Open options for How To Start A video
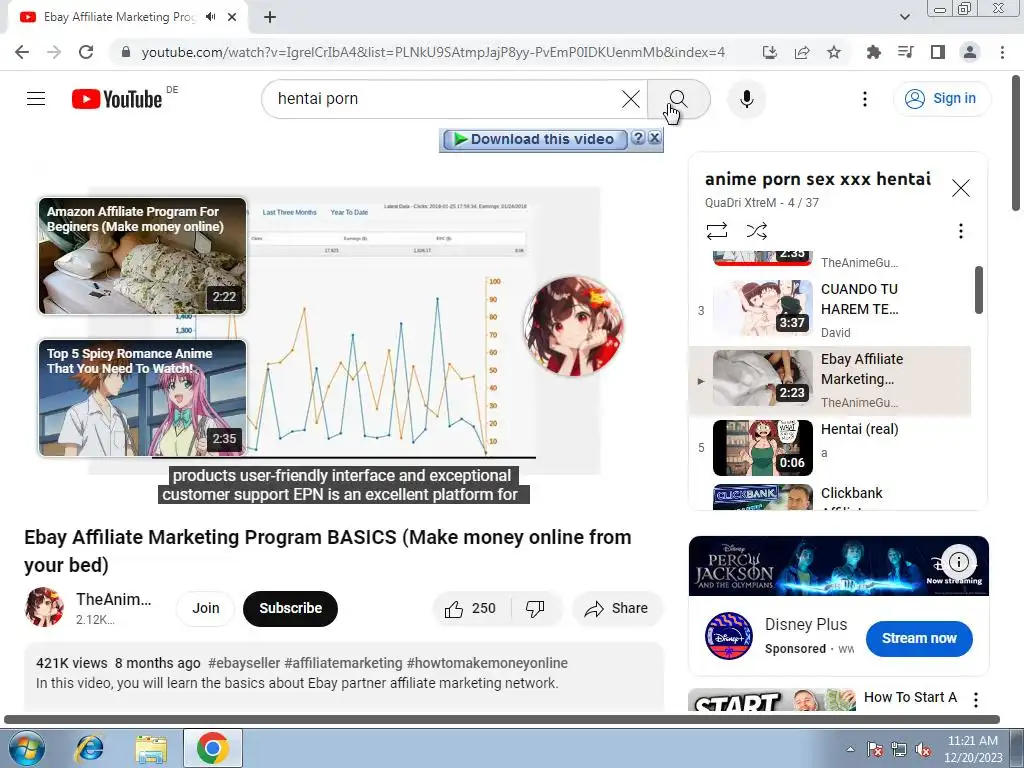 coord(976,699)
